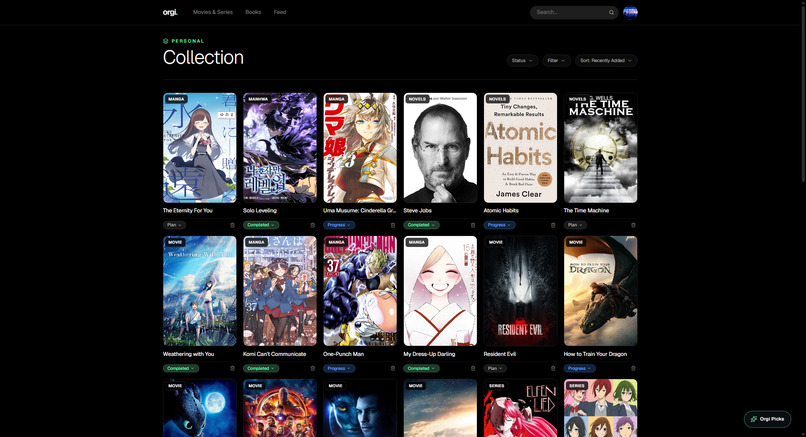806x437 pixels.
Task: Open How to Train Your Dragon poster
Action: [x=600, y=291]
